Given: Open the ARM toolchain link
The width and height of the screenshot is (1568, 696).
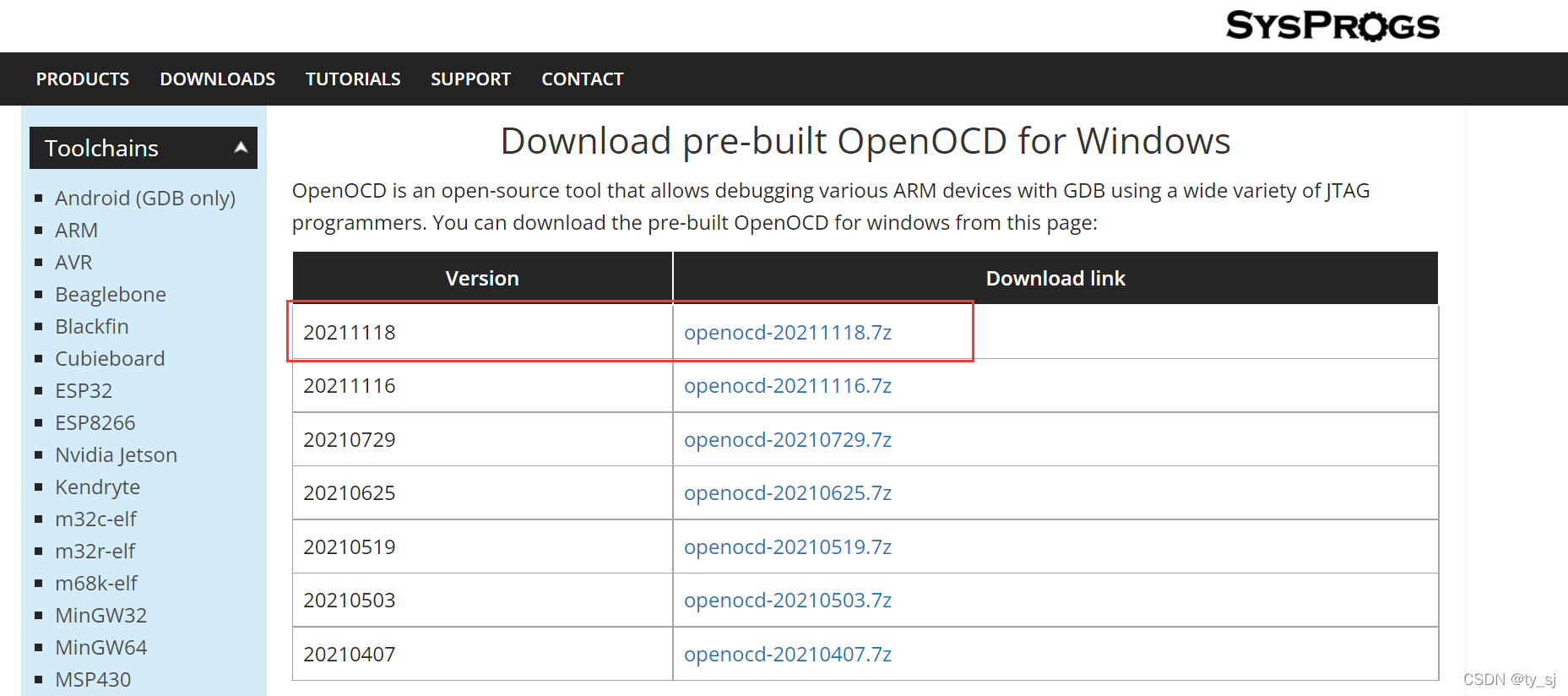Looking at the screenshot, I should [76, 231].
